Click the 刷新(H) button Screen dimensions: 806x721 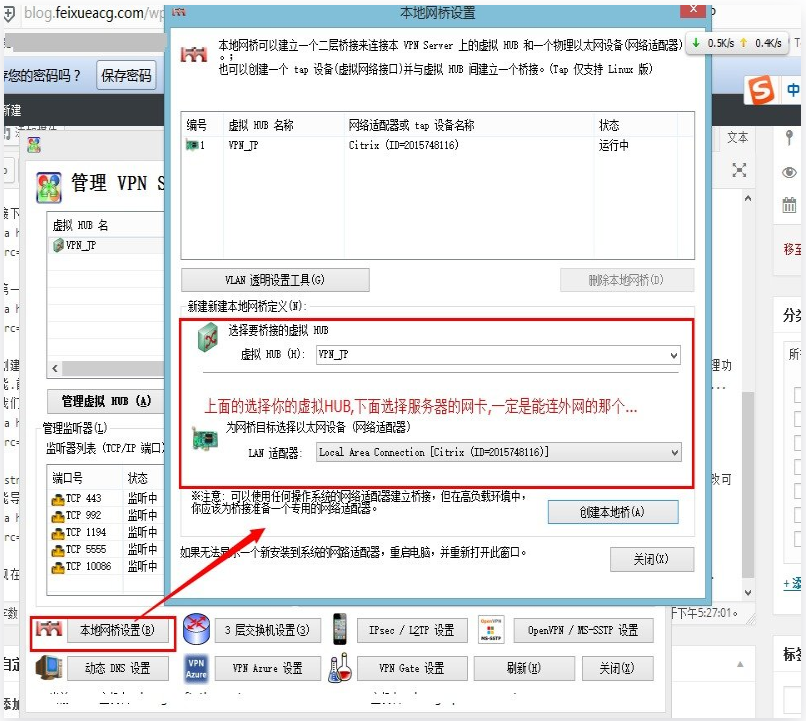524,668
